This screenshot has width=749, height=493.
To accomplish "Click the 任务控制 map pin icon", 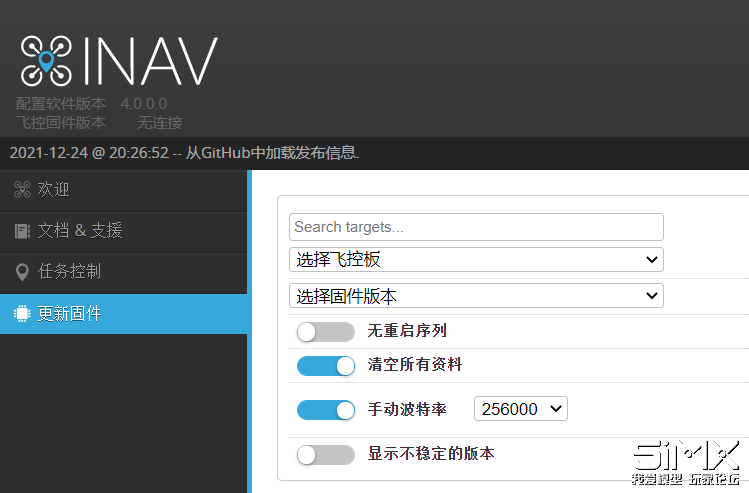I will 22,272.
